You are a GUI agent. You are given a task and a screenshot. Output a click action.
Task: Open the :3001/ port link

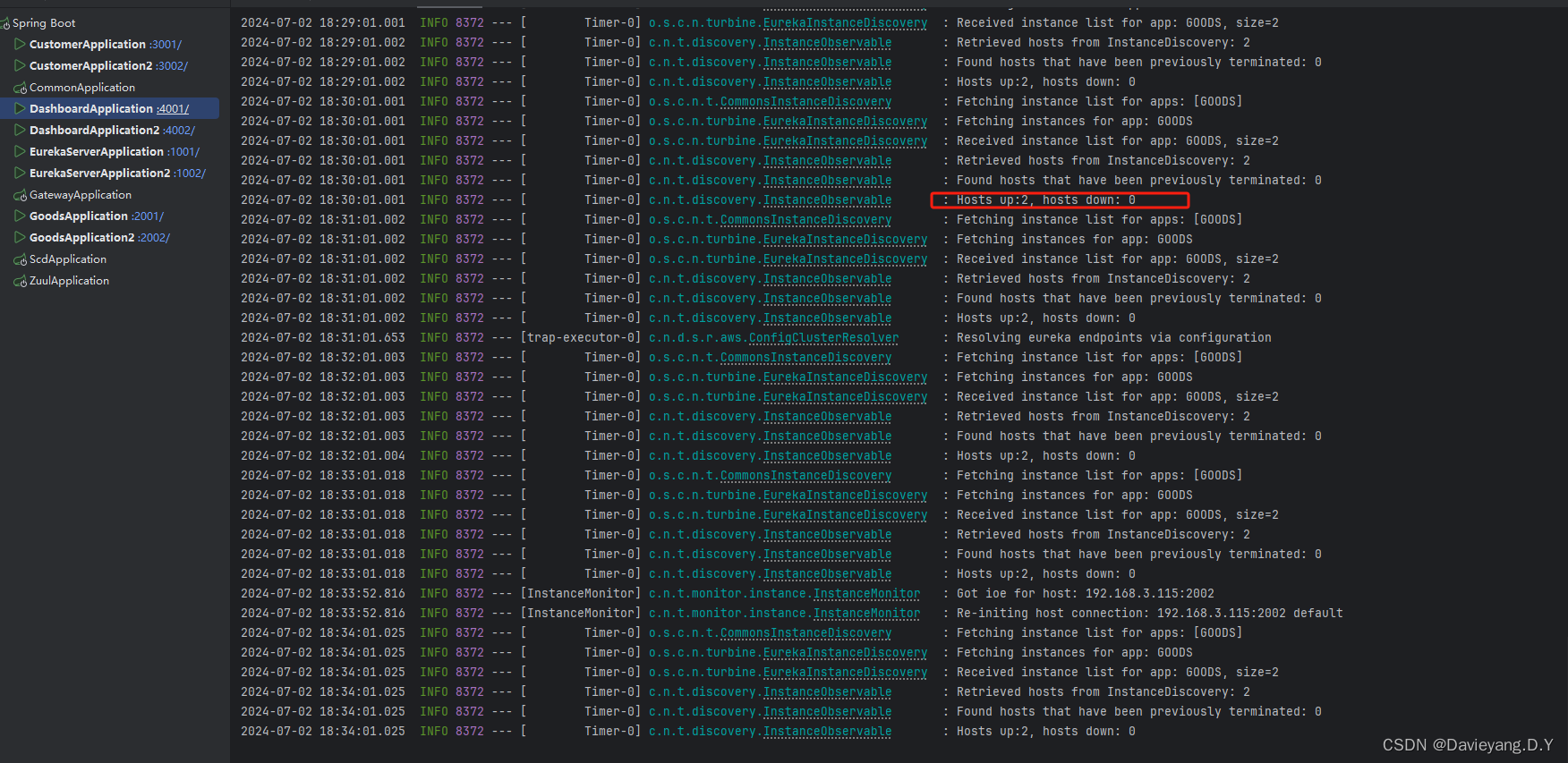[x=166, y=44]
